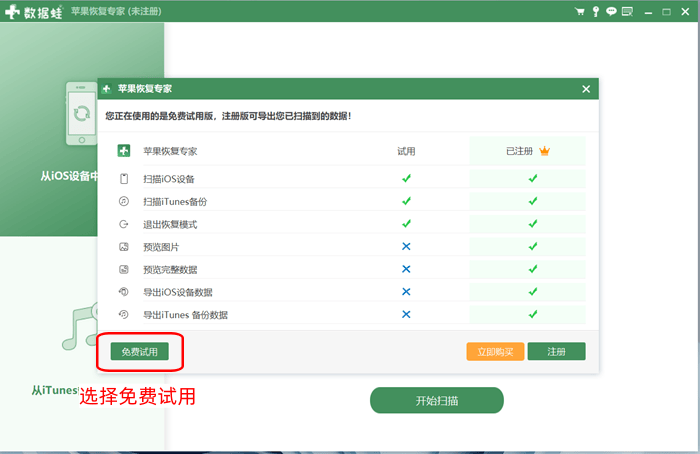The width and height of the screenshot is (700, 454).
Task: Open the shopping cart icon in title bar
Action: point(579,11)
